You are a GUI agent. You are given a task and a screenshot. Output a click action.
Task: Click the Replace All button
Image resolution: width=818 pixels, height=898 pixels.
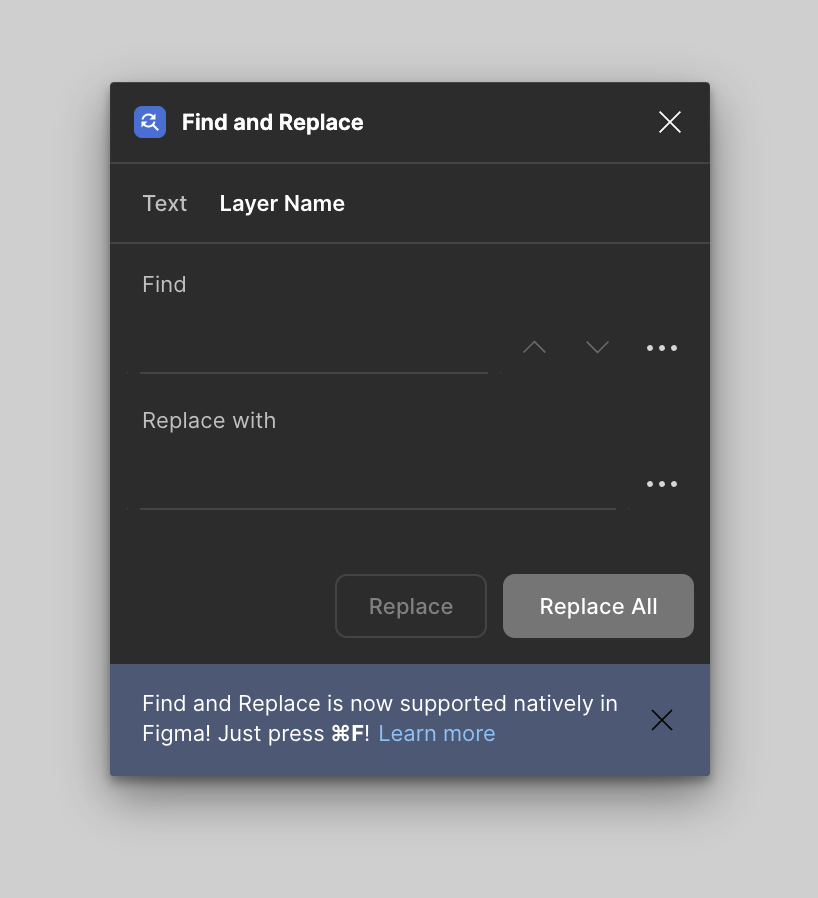(x=598, y=606)
